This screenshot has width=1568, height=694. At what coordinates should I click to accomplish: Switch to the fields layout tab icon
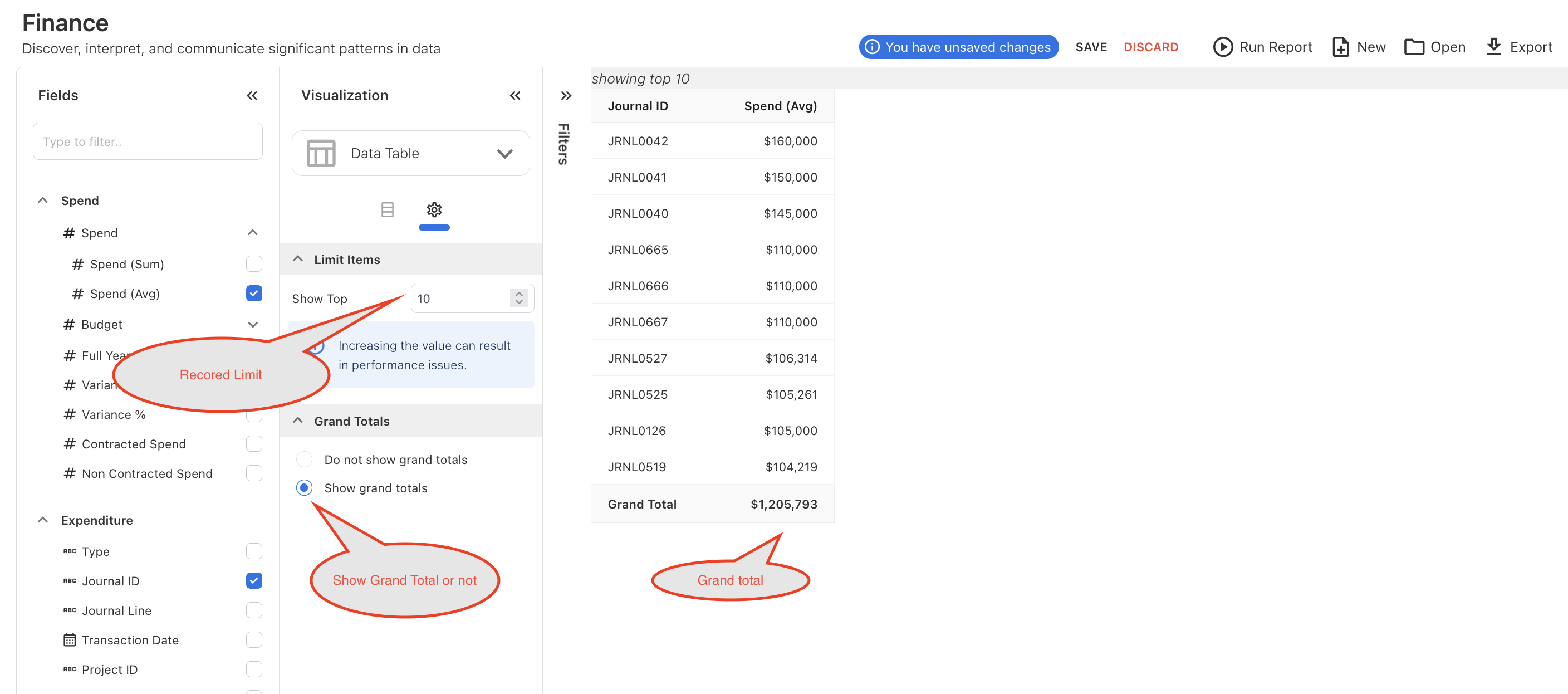click(x=387, y=210)
